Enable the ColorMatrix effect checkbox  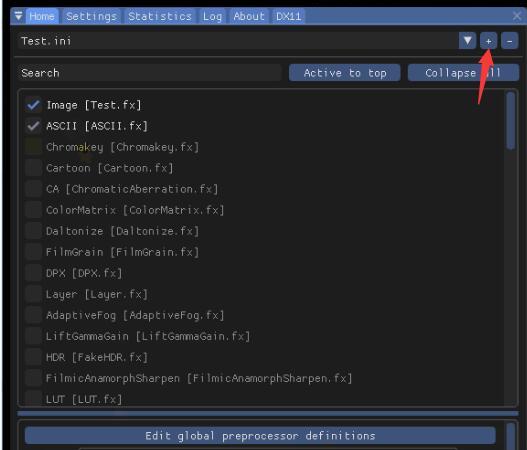(x=33, y=210)
